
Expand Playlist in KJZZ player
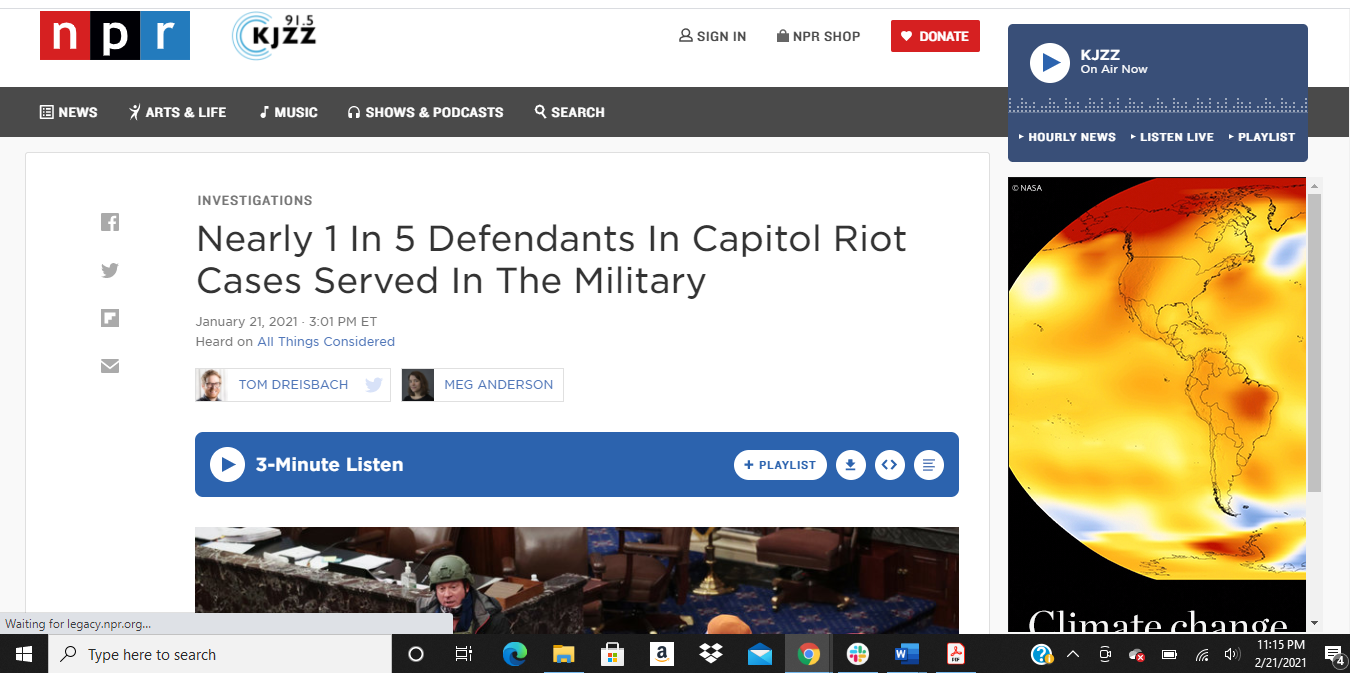tap(1262, 137)
